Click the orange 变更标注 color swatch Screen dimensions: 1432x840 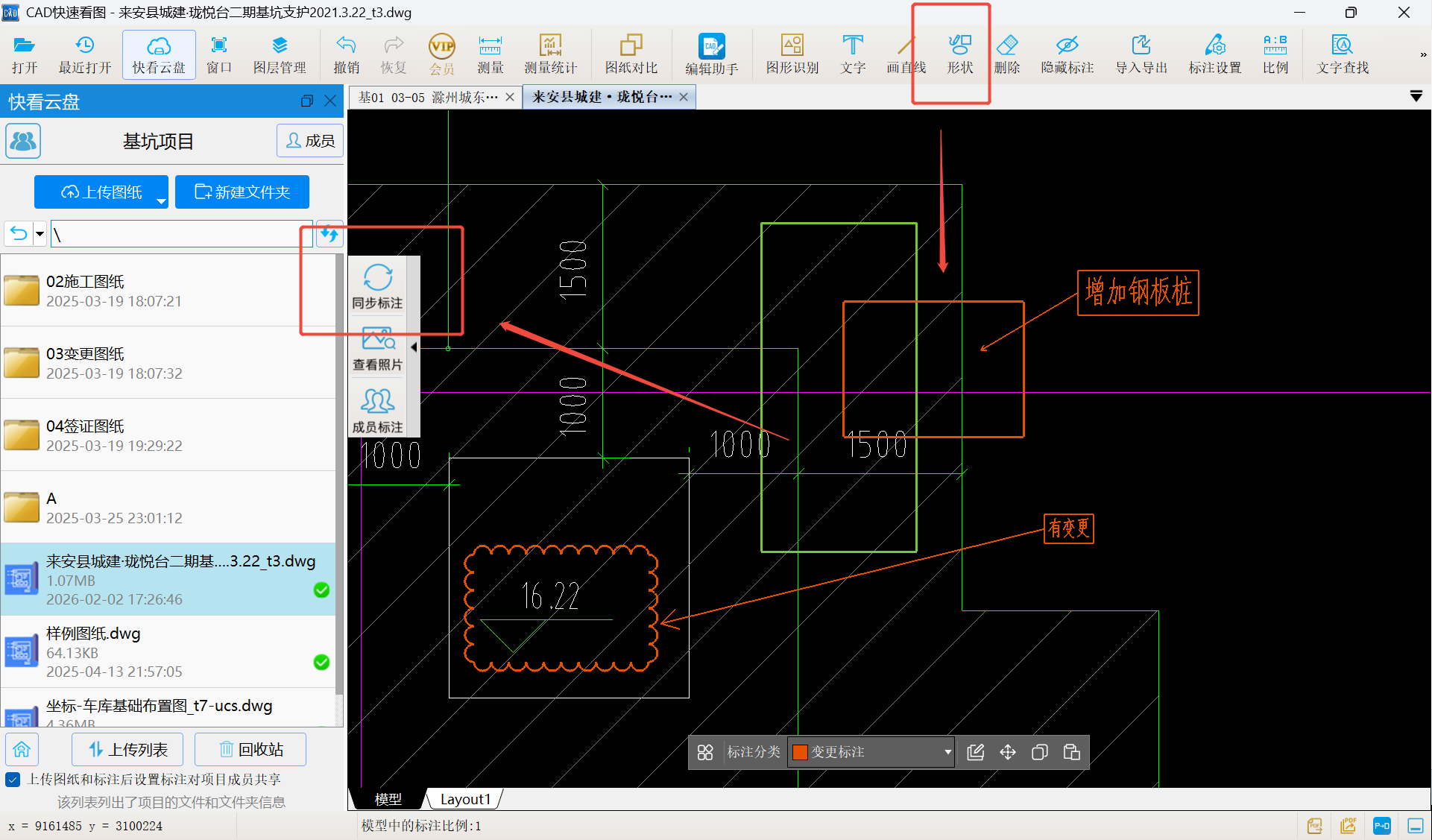tap(800, 752)
